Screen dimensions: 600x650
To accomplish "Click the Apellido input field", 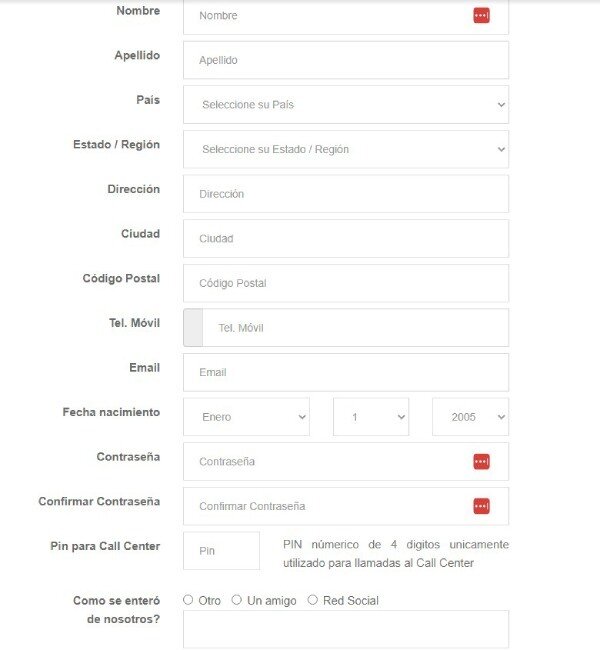I will [345, 60].
